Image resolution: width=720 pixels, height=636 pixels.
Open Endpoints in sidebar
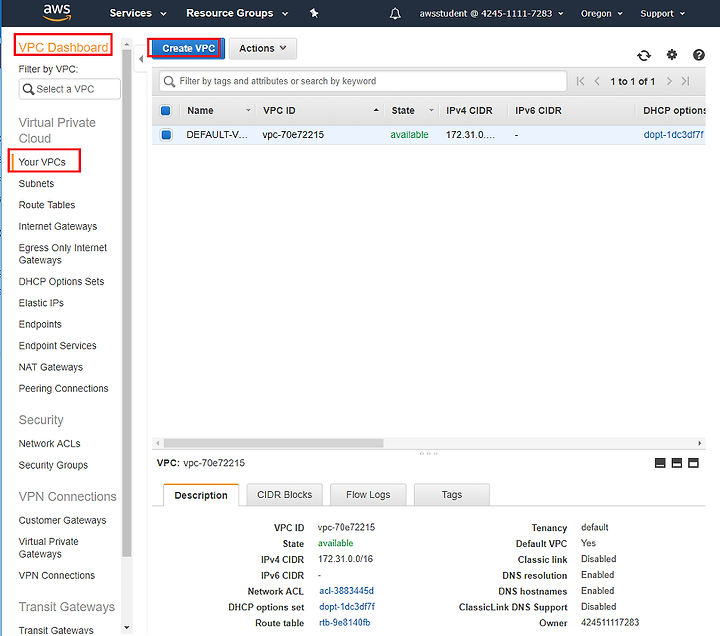click(x=40, y=324)
